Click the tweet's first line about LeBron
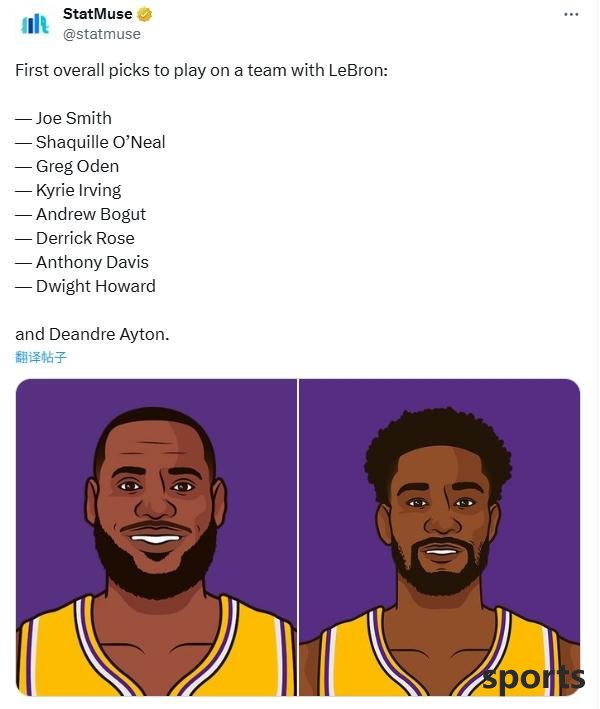The width and height of the screenshot is (600, 709). click(x=202, y=71)
